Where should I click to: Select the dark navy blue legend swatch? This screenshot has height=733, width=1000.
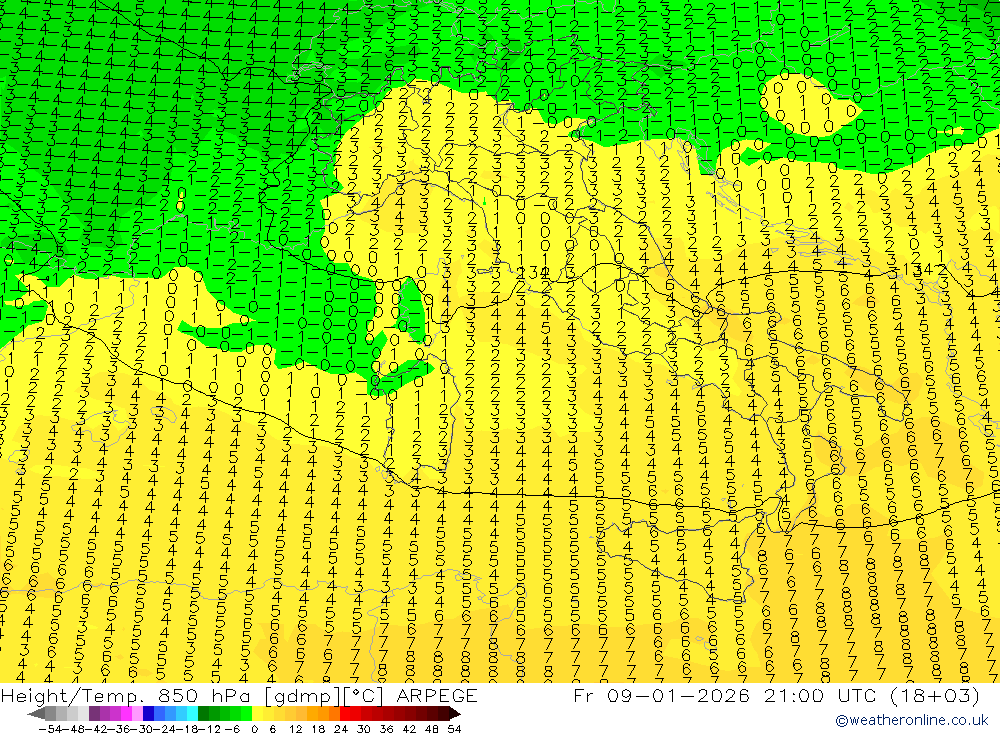pyautogui.click(x=148, y=714)
